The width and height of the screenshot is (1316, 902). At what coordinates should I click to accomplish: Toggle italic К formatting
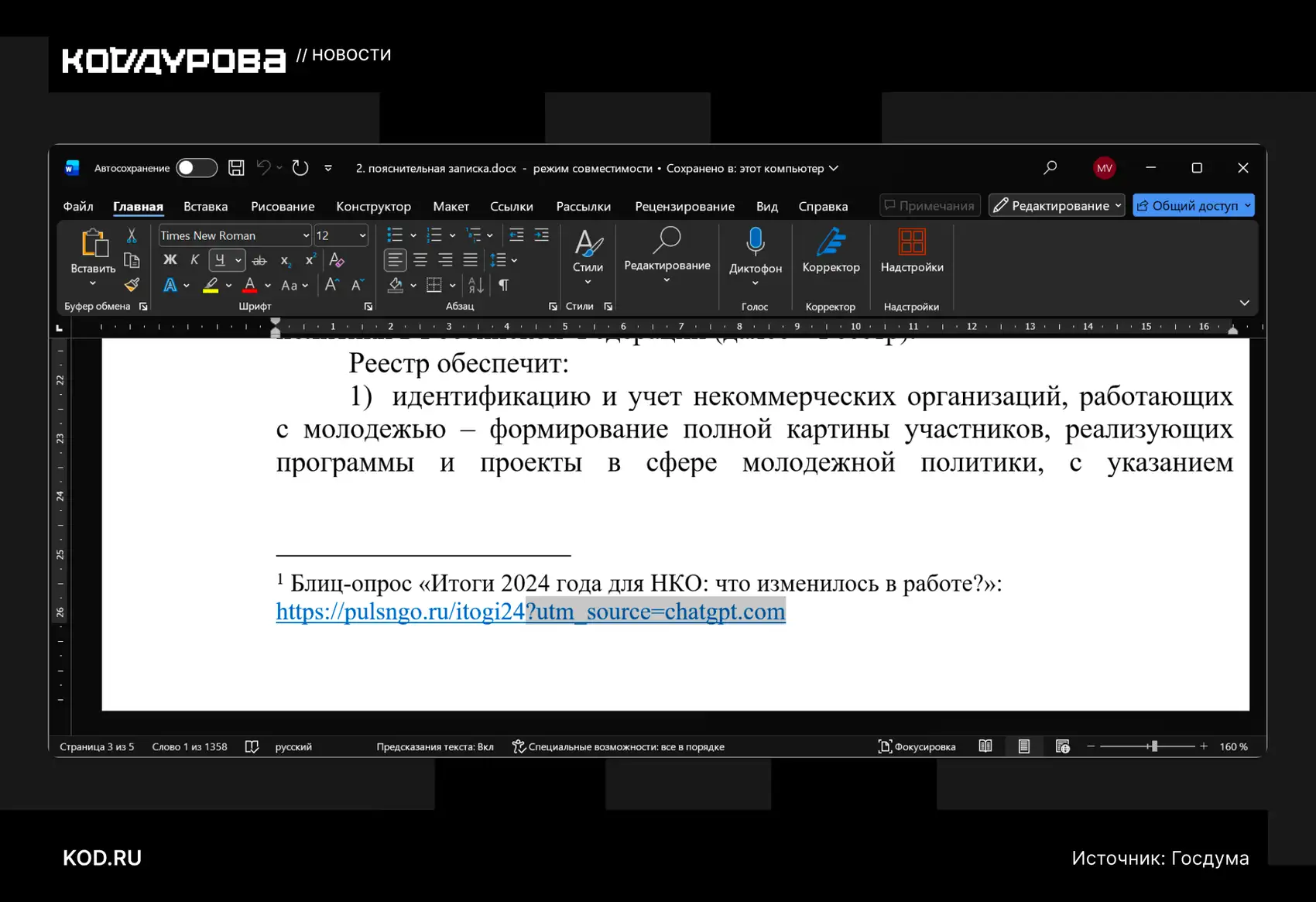(x=195, y=260)
